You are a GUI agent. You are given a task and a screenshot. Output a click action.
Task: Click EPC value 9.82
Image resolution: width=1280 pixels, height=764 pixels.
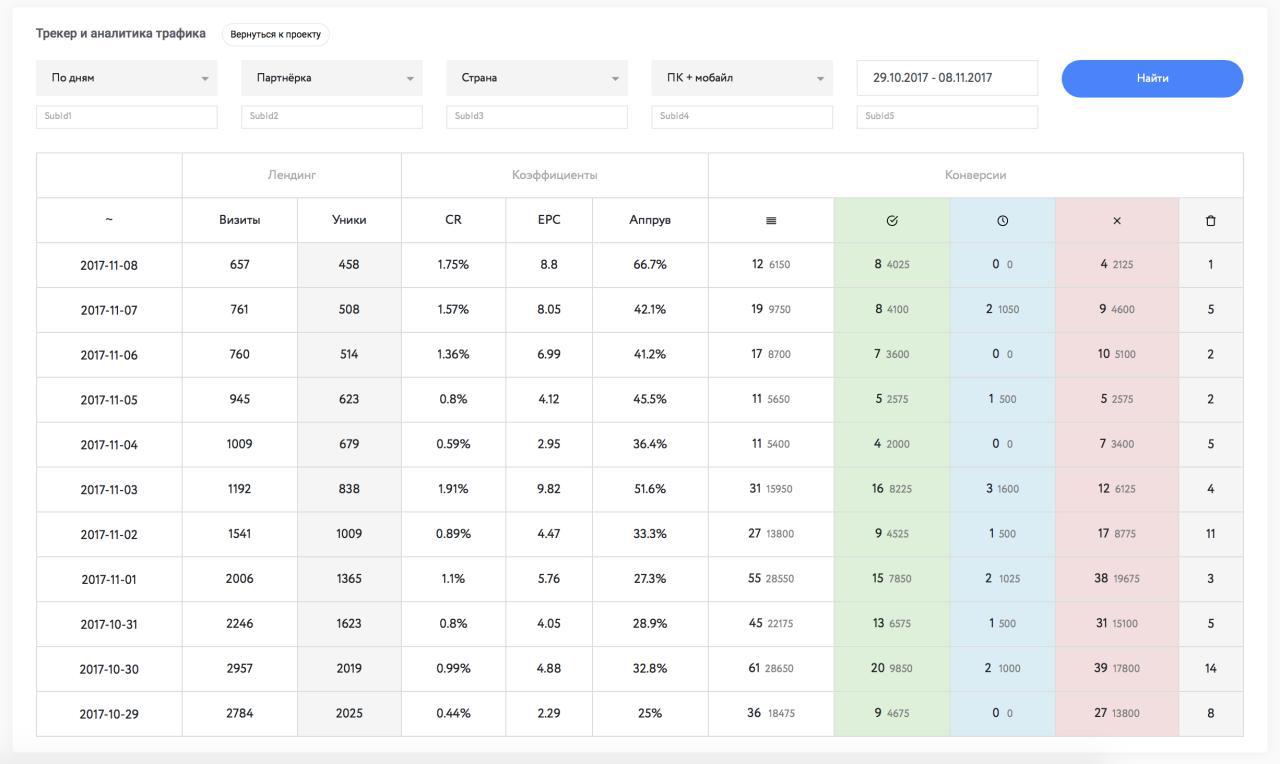(x=549, y=489)
